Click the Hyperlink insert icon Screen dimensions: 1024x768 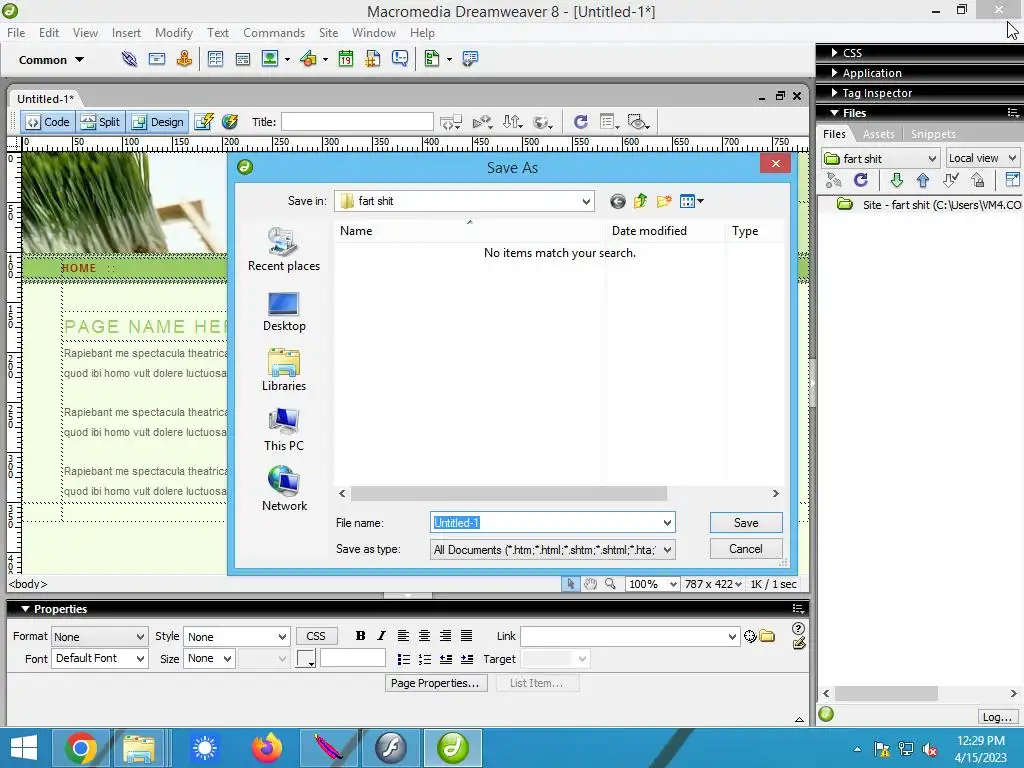129,59
